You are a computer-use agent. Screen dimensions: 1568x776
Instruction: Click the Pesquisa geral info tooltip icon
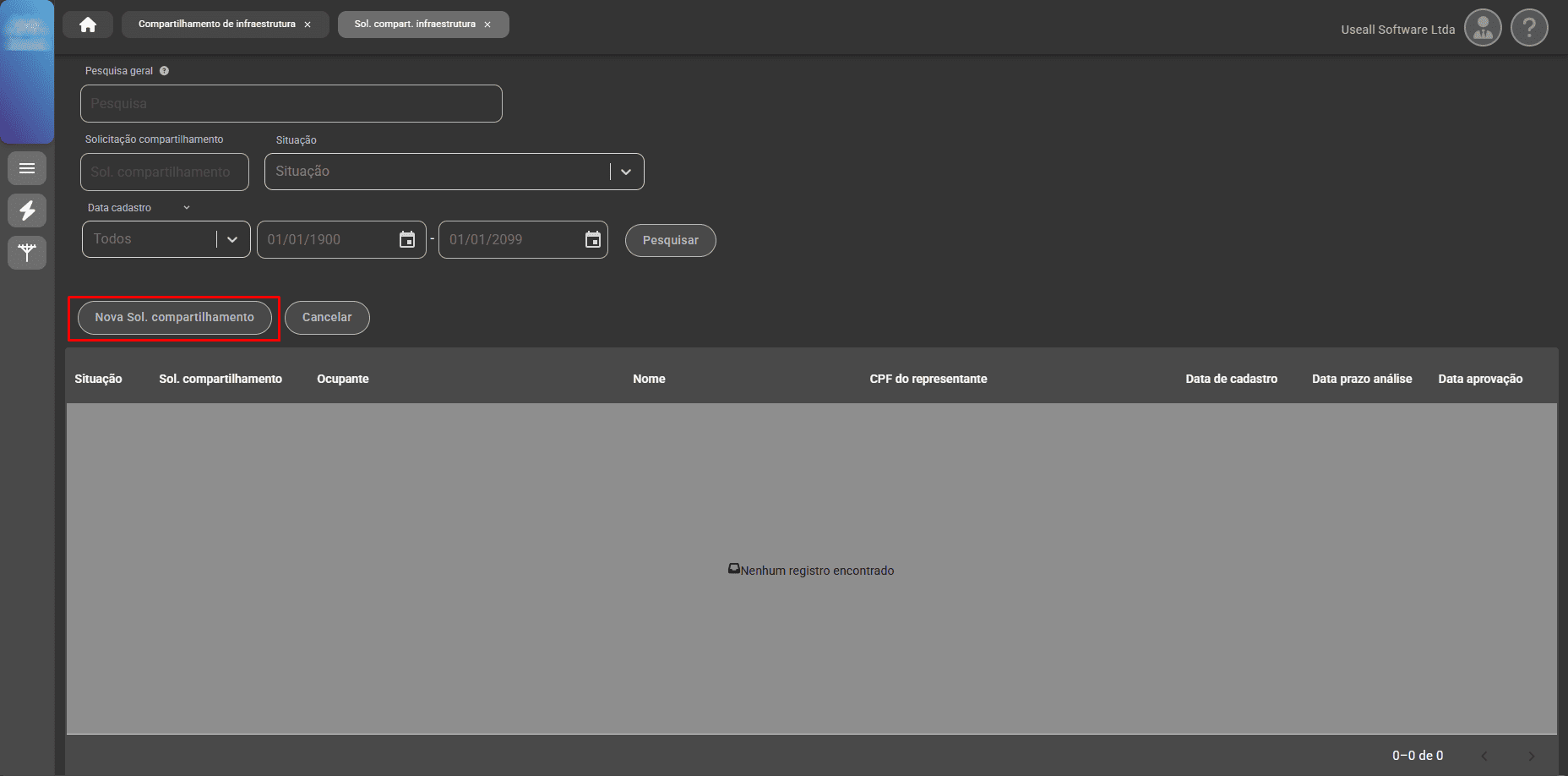pyautogui.click(x=164, y=71)
